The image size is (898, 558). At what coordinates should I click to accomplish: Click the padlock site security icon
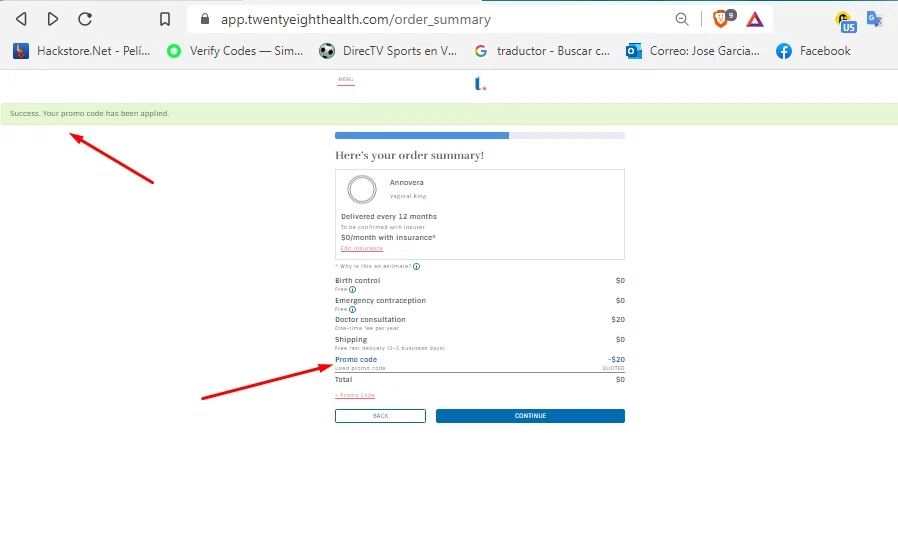coord(205,19)
